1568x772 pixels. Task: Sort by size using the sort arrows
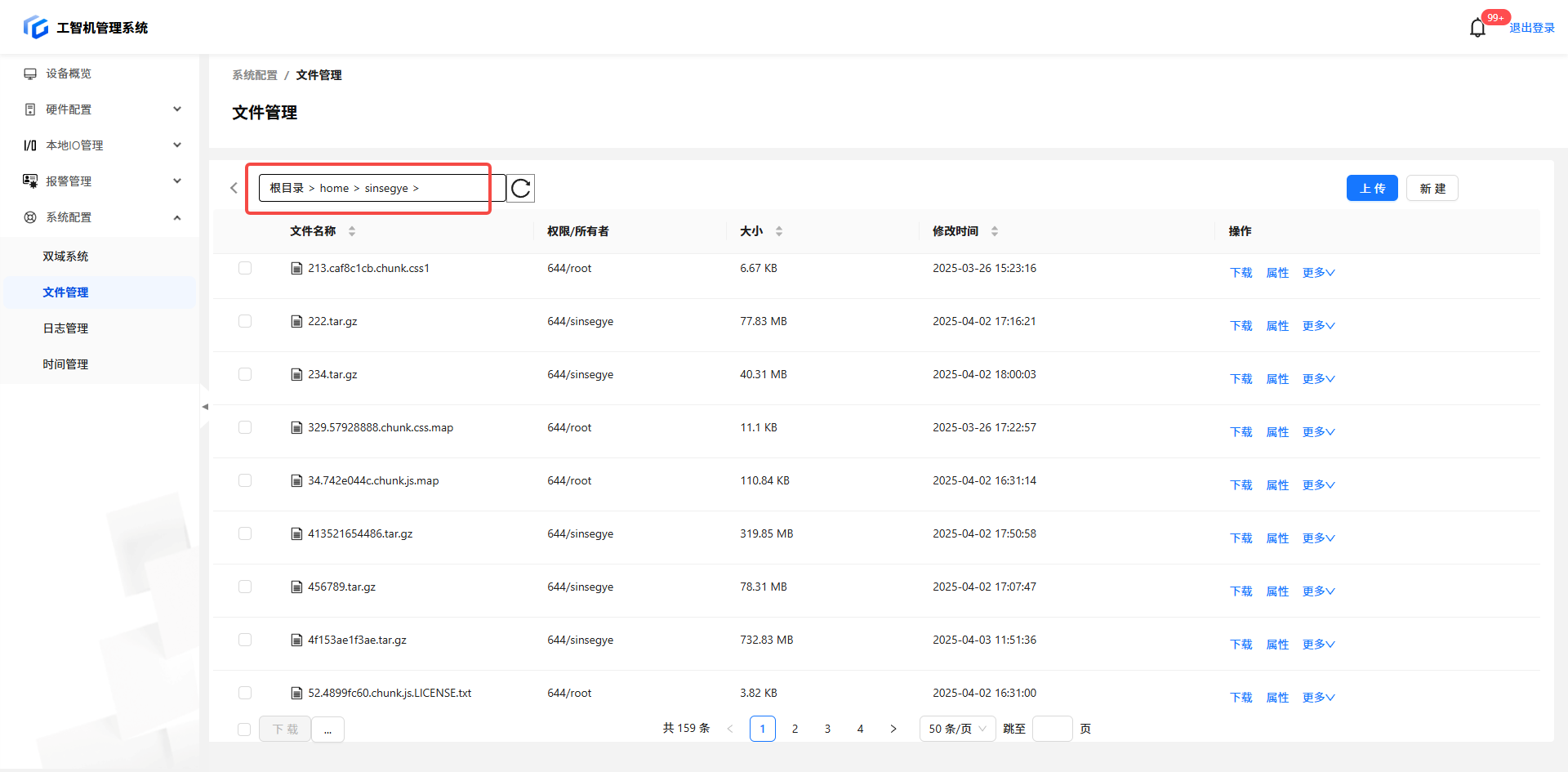point(779,231)
